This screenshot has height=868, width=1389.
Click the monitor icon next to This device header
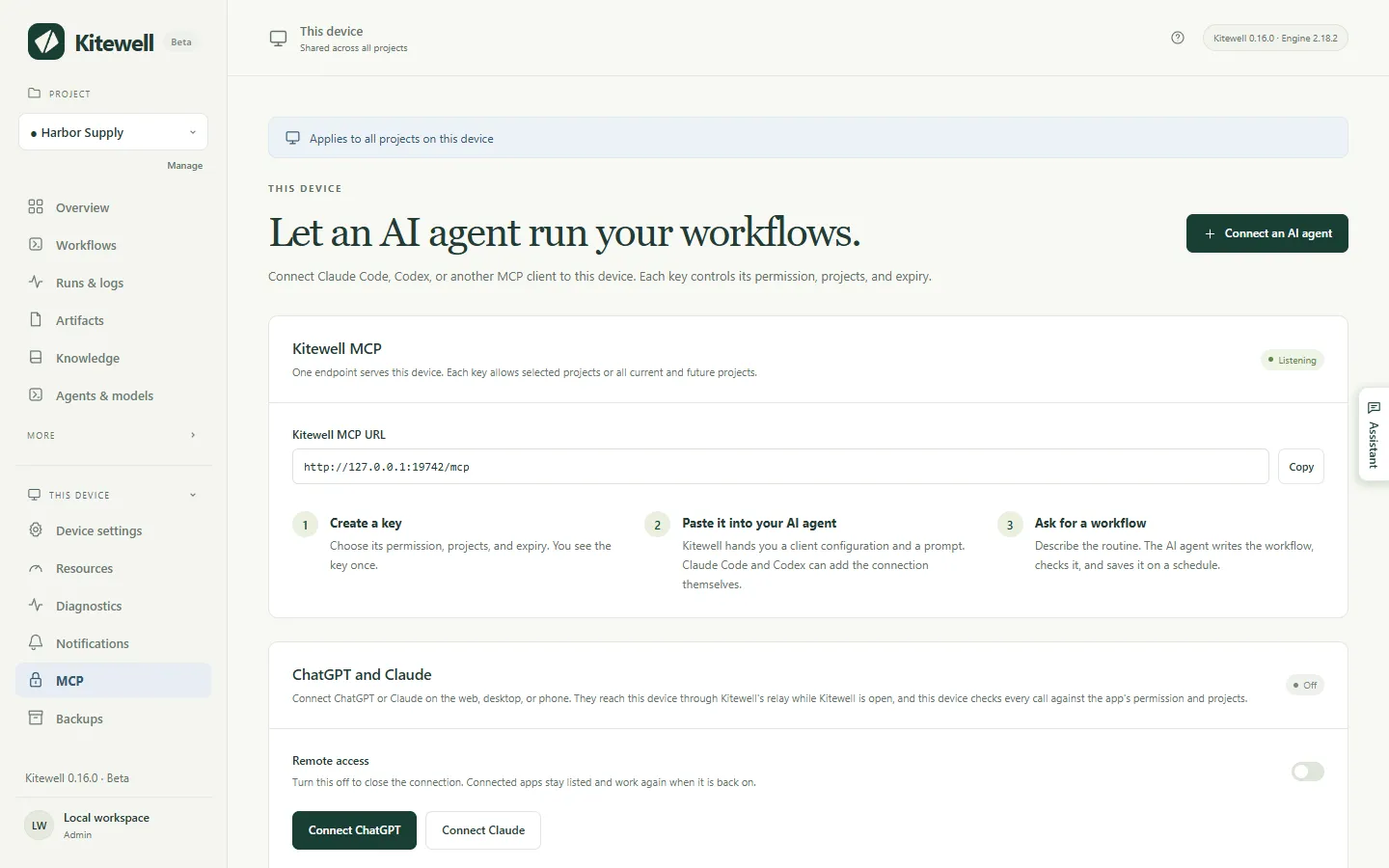click(x=278, y=39)
